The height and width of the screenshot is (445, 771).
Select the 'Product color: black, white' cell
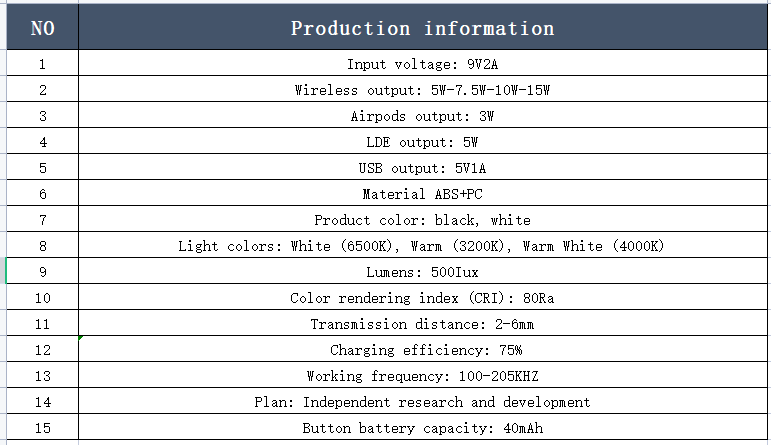click(423, 219)
